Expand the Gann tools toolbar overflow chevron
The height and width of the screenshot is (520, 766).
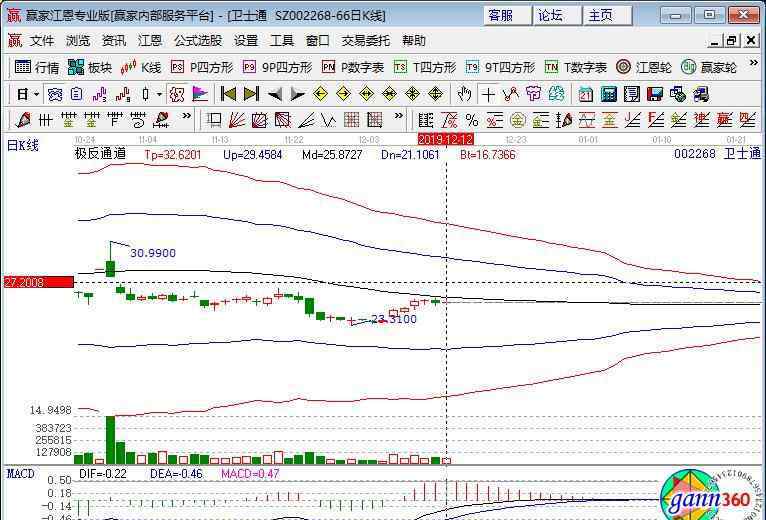click(x=399, y=116)
